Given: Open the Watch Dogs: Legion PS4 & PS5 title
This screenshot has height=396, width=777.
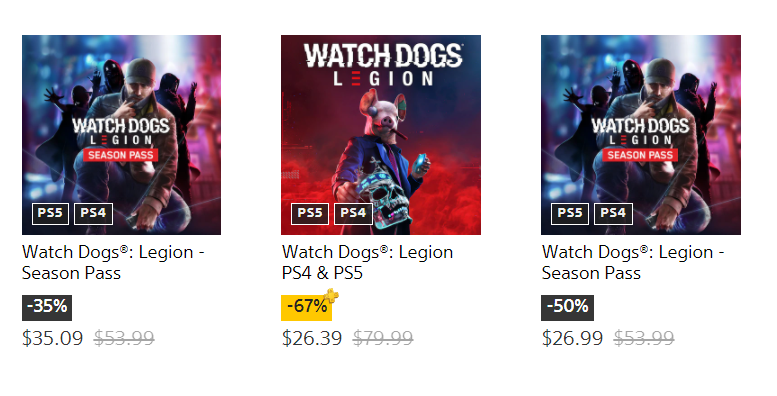Looking at the screenshot, I should (x=367, y=263).
